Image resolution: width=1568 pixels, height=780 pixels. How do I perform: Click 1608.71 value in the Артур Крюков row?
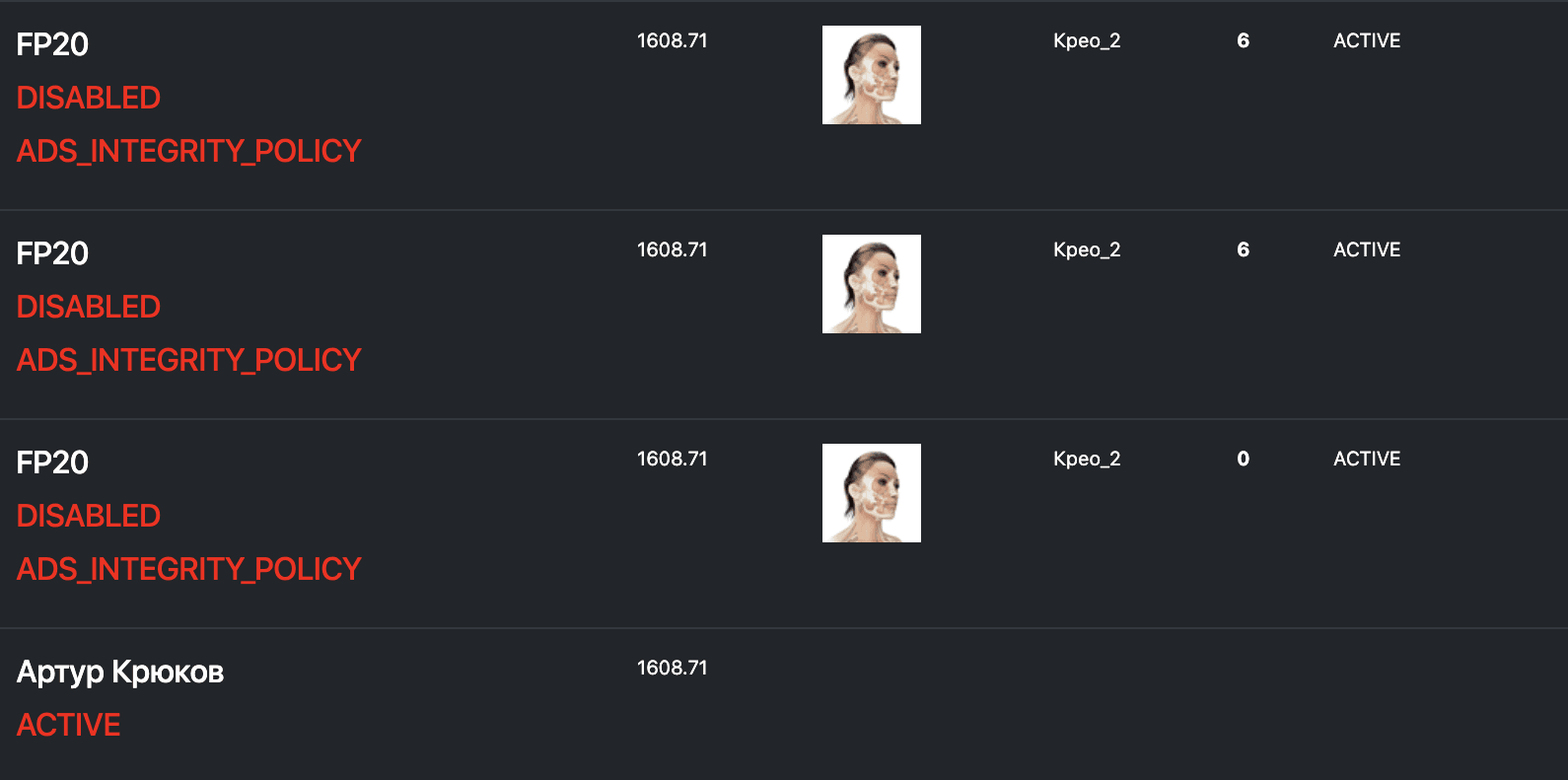pyautogui.click(x=673, y=668)
